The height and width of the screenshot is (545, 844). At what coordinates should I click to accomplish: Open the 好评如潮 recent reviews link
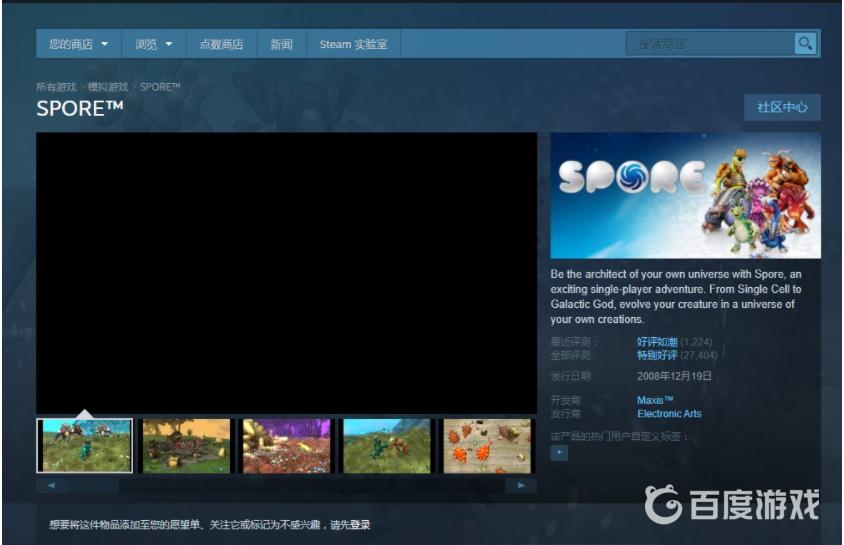[657, 342]
